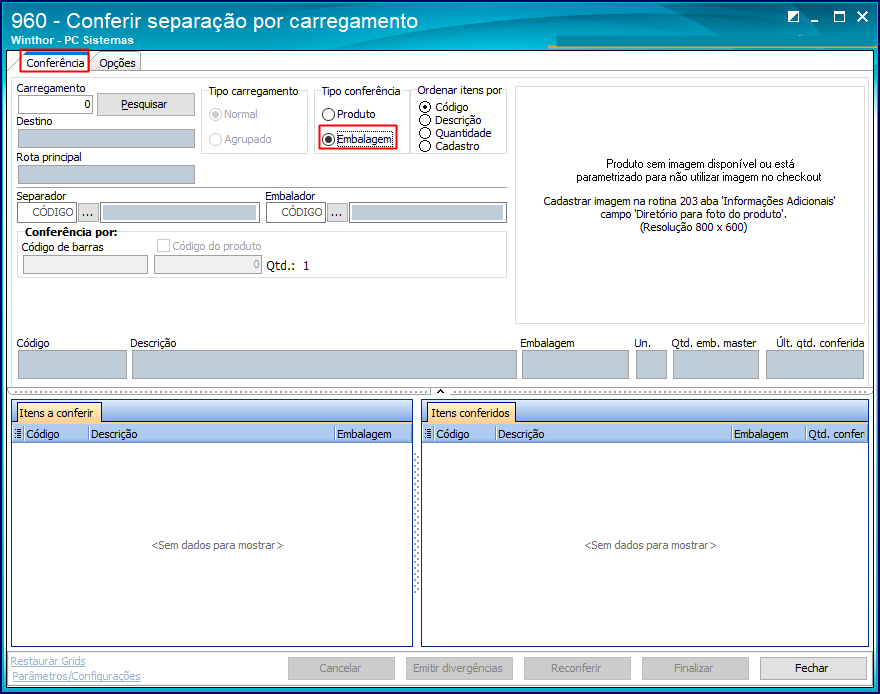Click the Restaurar Grids link

coord(48,661)
